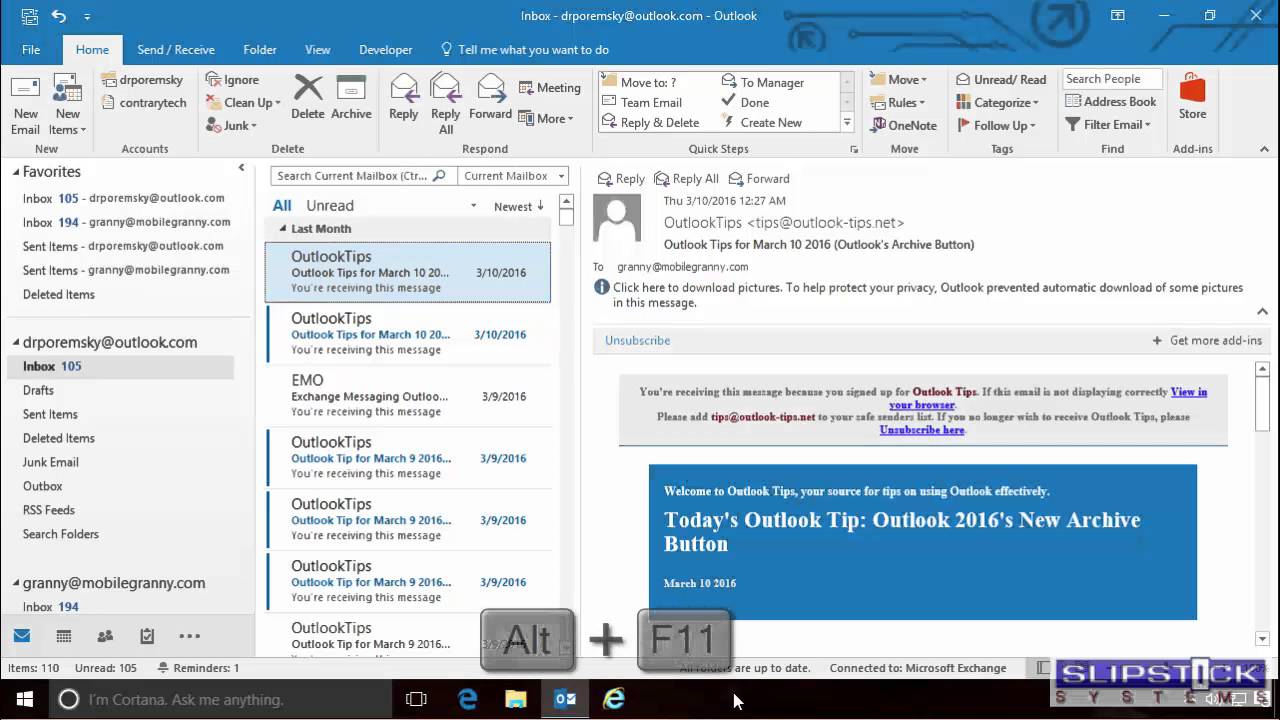Open navigation options ellipsis
The height and width of the screenshot is (720, 1280).
(x=189, y=636)
